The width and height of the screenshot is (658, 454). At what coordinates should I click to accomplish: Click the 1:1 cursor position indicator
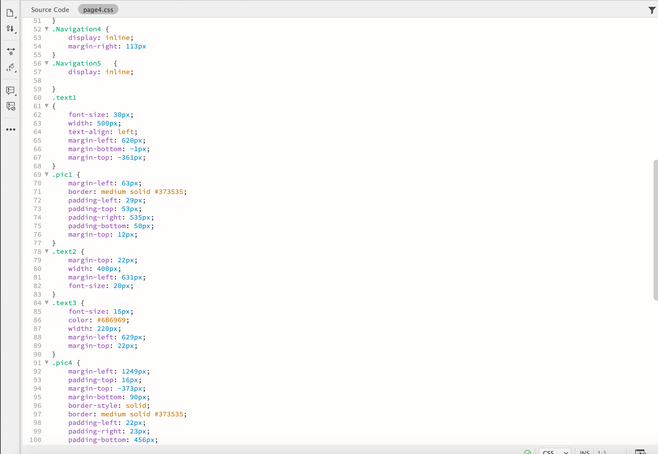(602, 452)
